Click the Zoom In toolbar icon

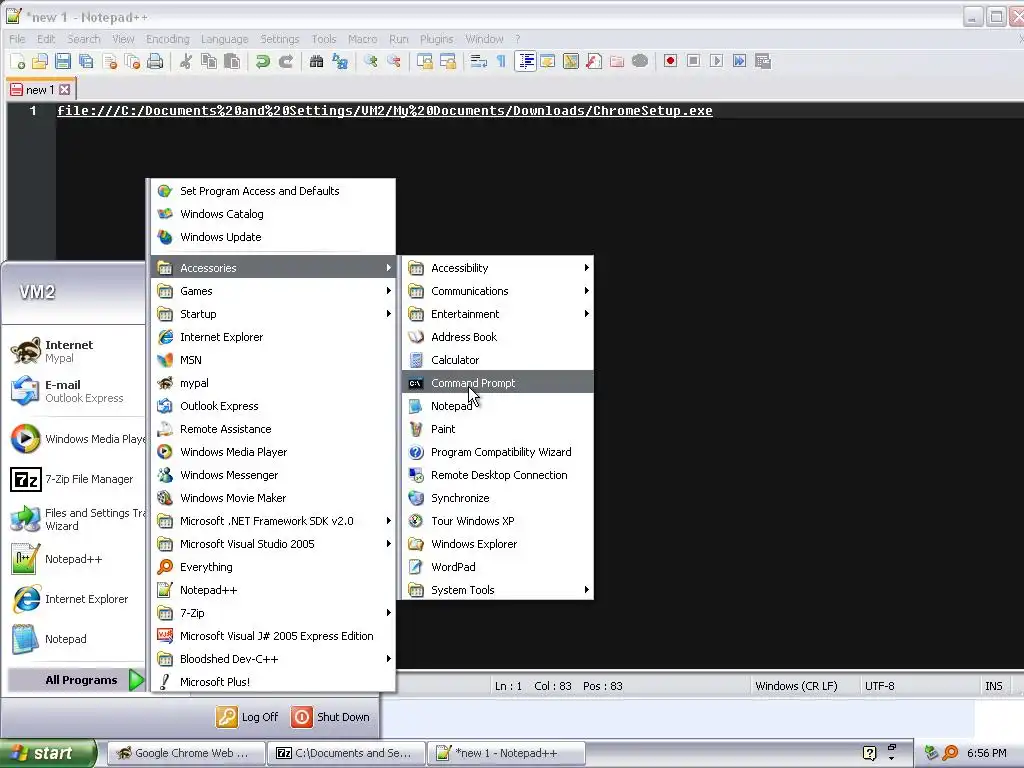click(371, 61)
